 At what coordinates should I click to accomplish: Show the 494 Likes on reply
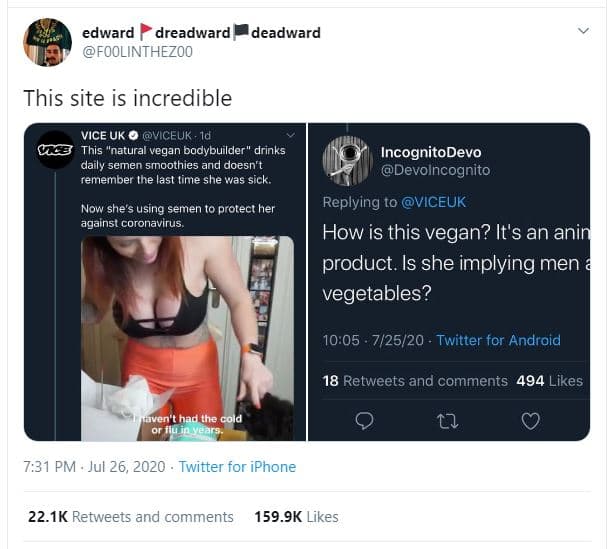[549, 380]
